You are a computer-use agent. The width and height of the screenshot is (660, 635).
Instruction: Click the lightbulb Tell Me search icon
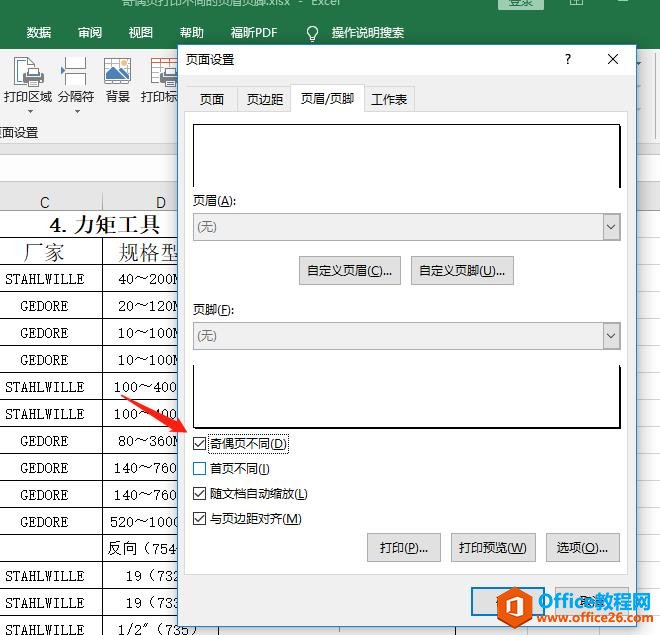pos(312,33)
